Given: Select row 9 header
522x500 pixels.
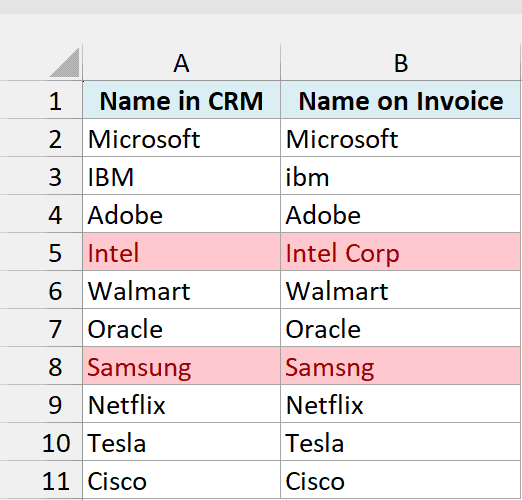Looking at the screenshot, I should coord(41,404).
